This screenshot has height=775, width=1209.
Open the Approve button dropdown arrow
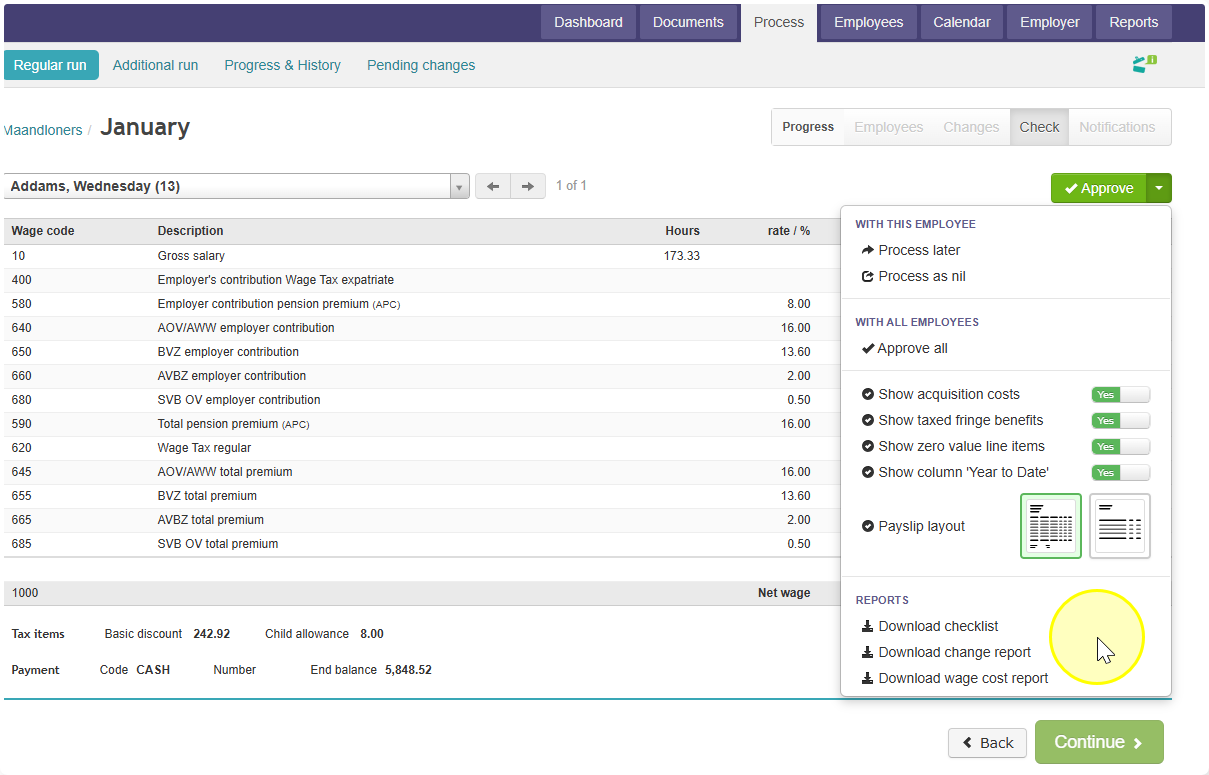tap(1159, 188)
